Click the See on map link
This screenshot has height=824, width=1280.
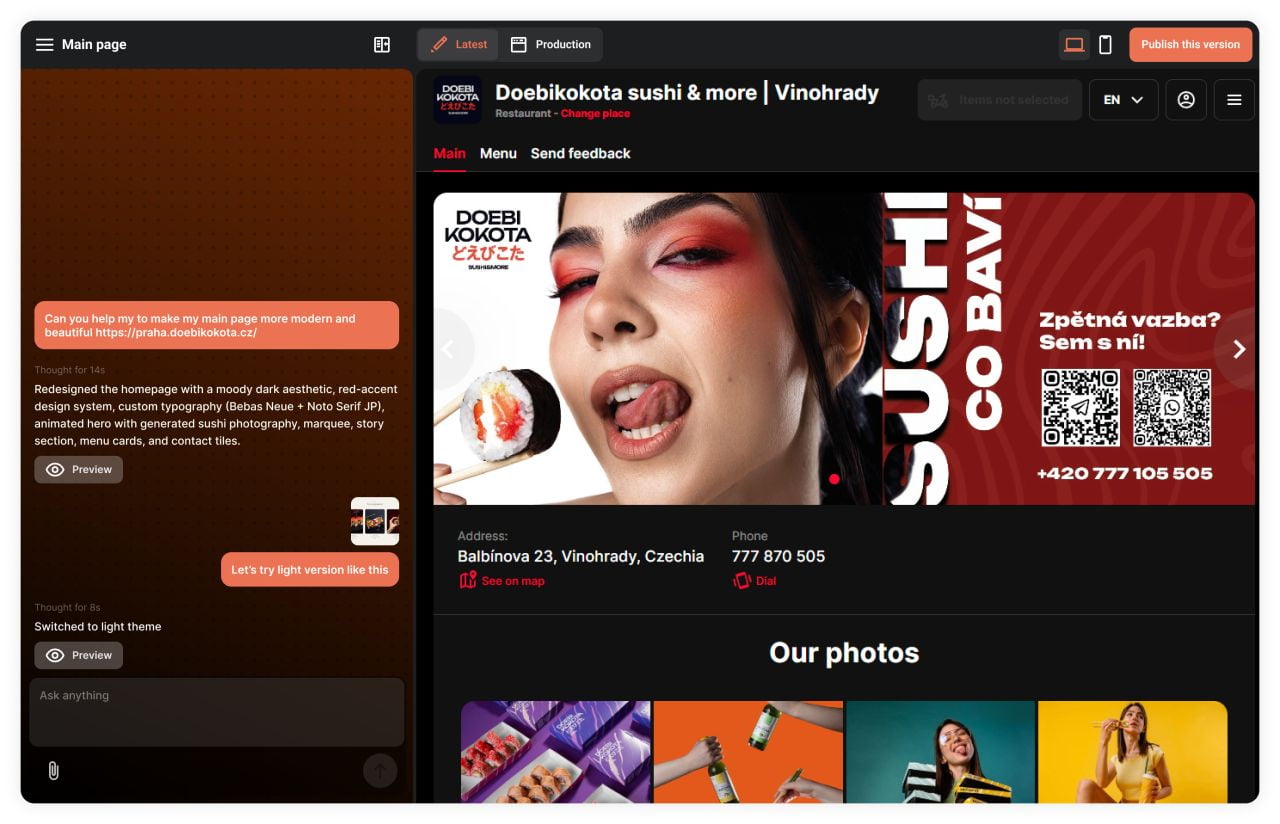(502, 581)
